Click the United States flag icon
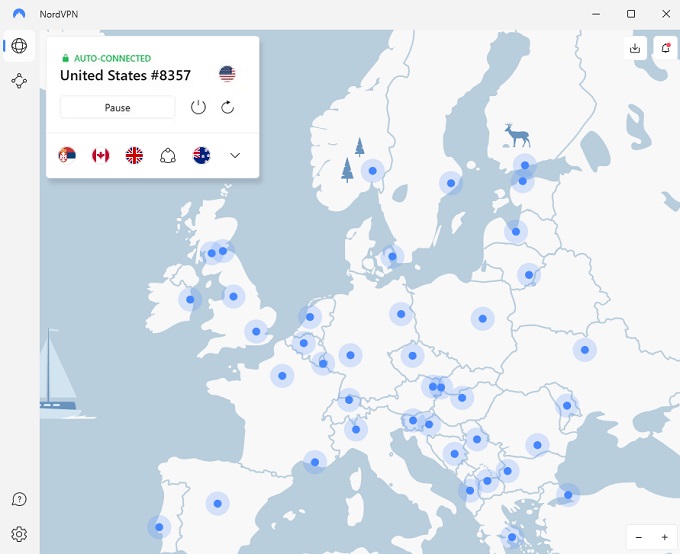 tap(227, 74)
